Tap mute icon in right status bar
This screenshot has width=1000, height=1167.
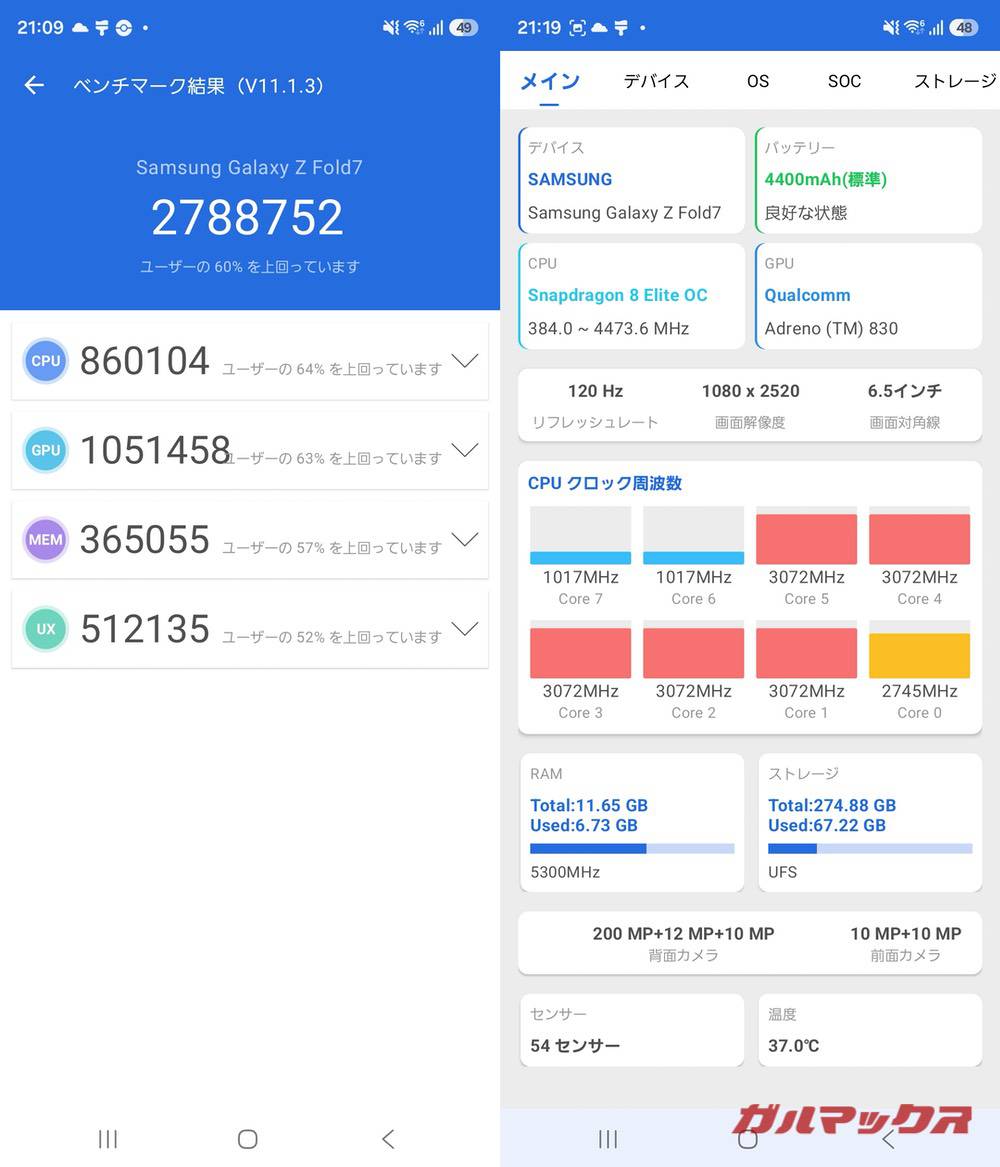tap(890, 28)
